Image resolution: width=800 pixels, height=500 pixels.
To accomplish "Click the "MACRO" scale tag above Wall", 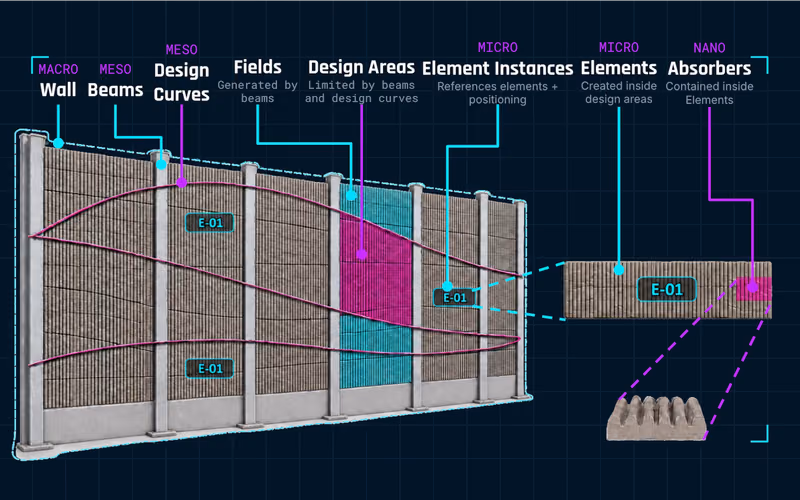I will (58, 69).
